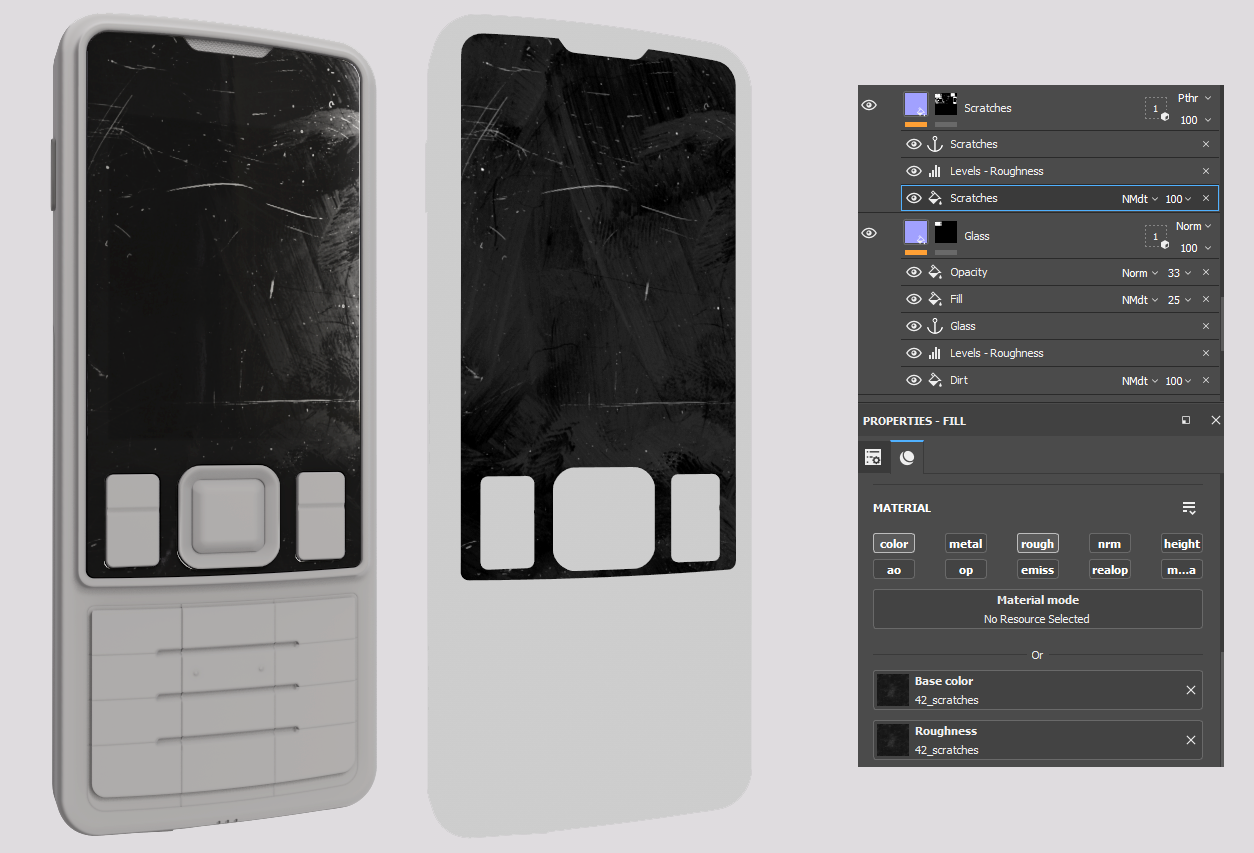
Task: Open the opacity dropdown of the Glass layer
Action: 1194,248
